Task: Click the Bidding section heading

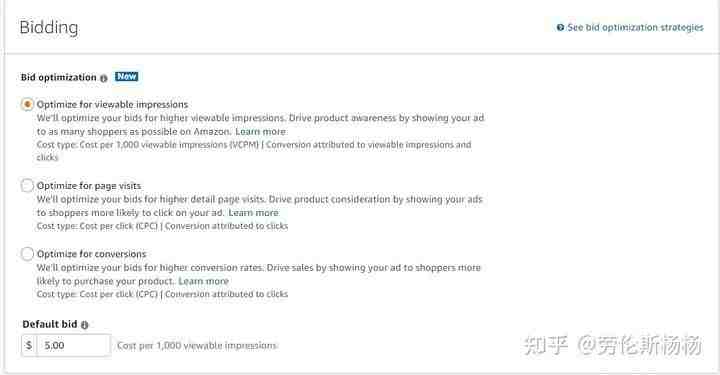Action: (x=49, y=27)
